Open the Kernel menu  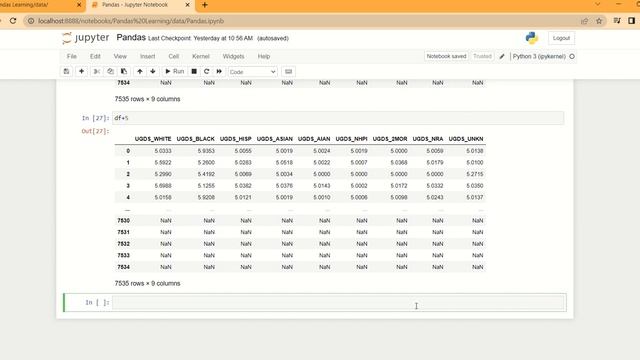point(201,56)
